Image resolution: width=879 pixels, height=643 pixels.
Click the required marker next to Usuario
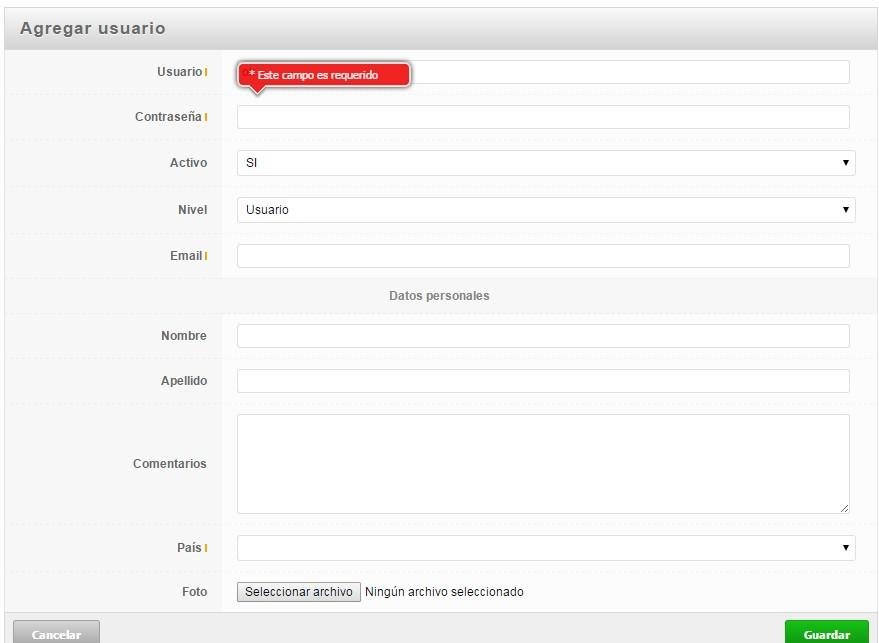204,71
